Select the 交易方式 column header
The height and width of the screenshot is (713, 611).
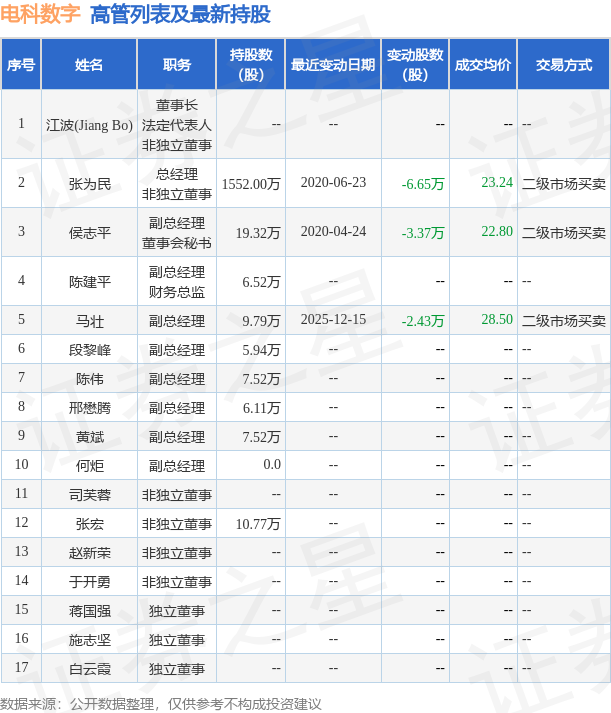pos(563,65)
